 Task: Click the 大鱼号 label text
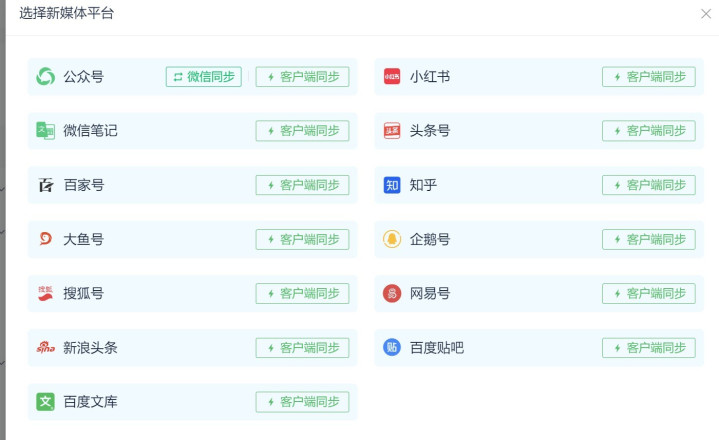point(83,239)
